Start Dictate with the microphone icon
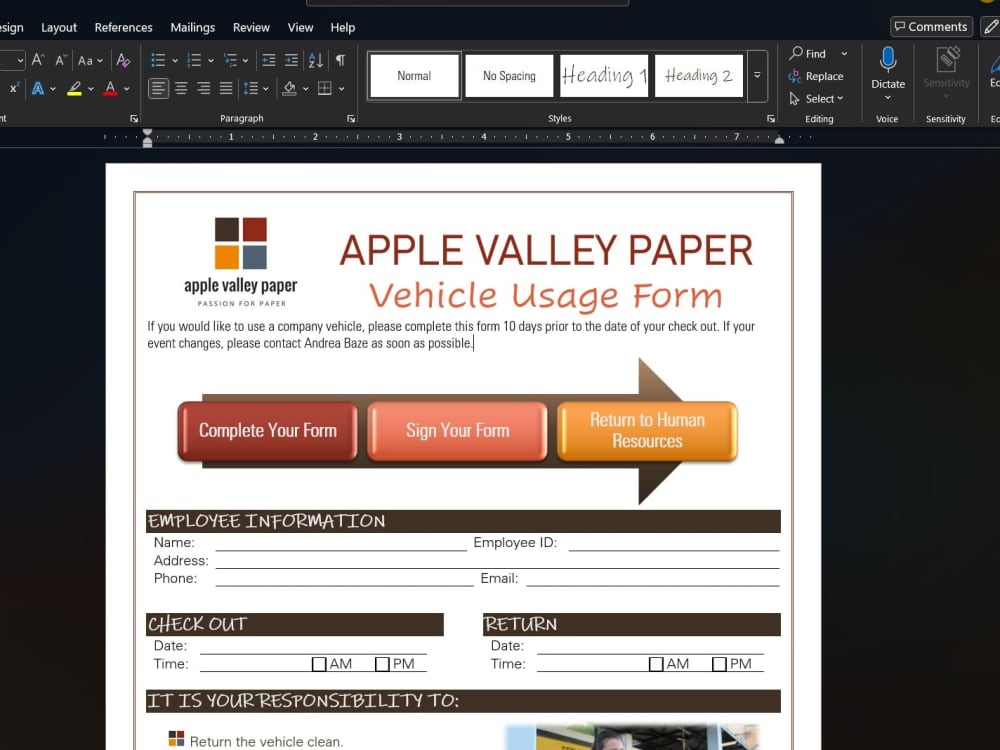This screenshot has width=1000, height=750. (x=888, y=60)
